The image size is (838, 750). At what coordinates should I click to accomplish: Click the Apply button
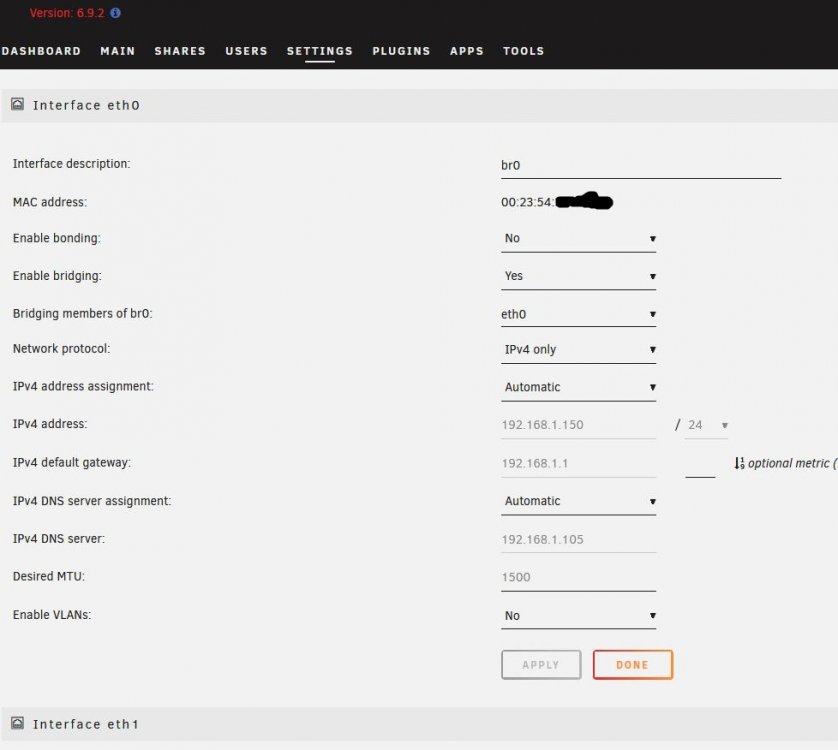(541, 664)
